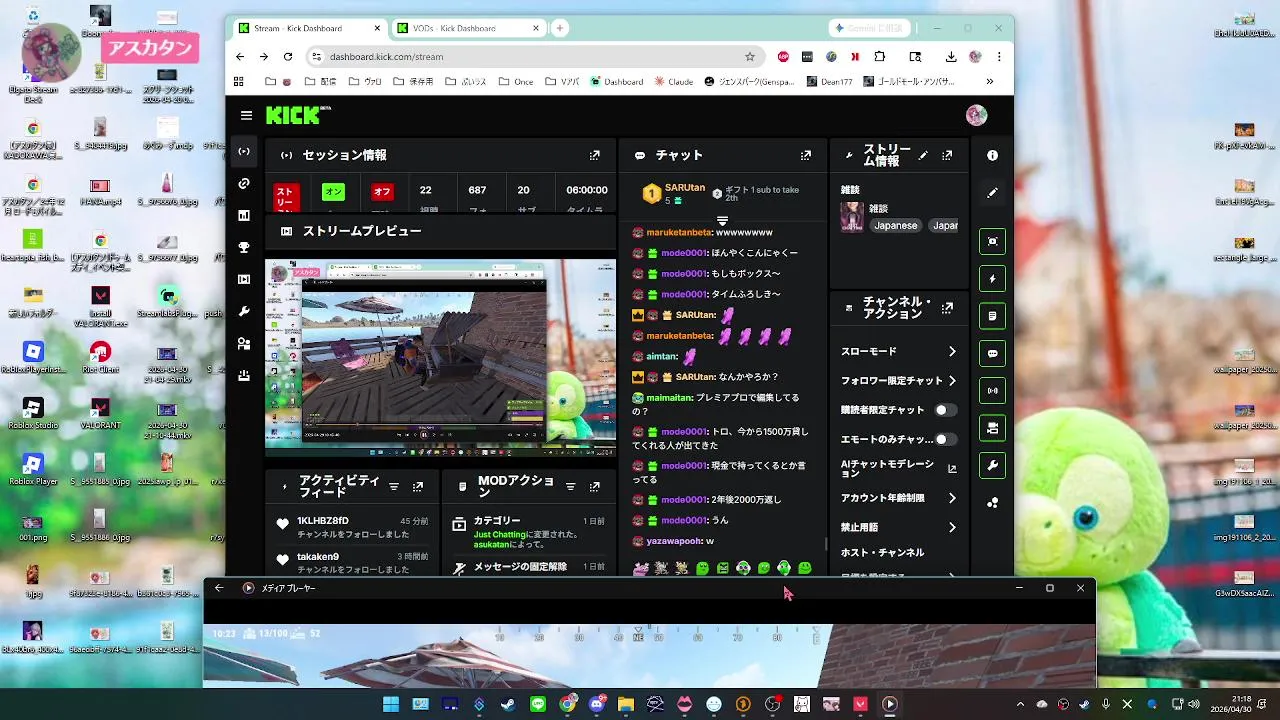Toggle the document MOD-actions widget in right toolbar
This screenshot has height=720, width=1280.
point(992,316)
